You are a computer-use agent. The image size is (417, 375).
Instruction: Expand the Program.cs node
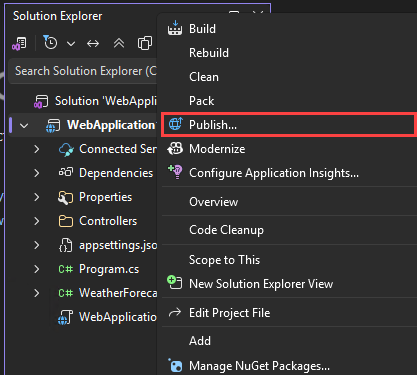point(37,269)
